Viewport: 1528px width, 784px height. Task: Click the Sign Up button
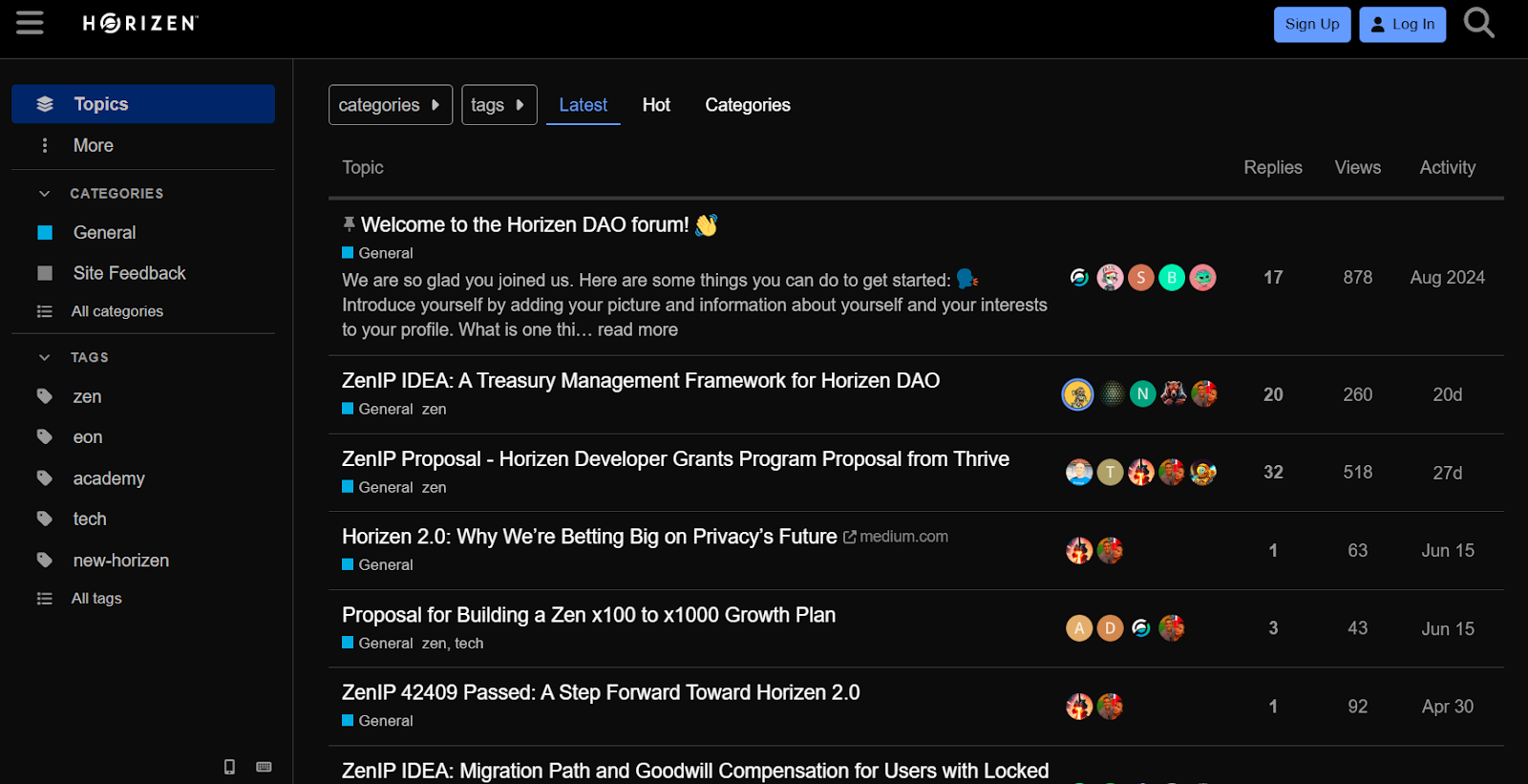point(1312,25)
